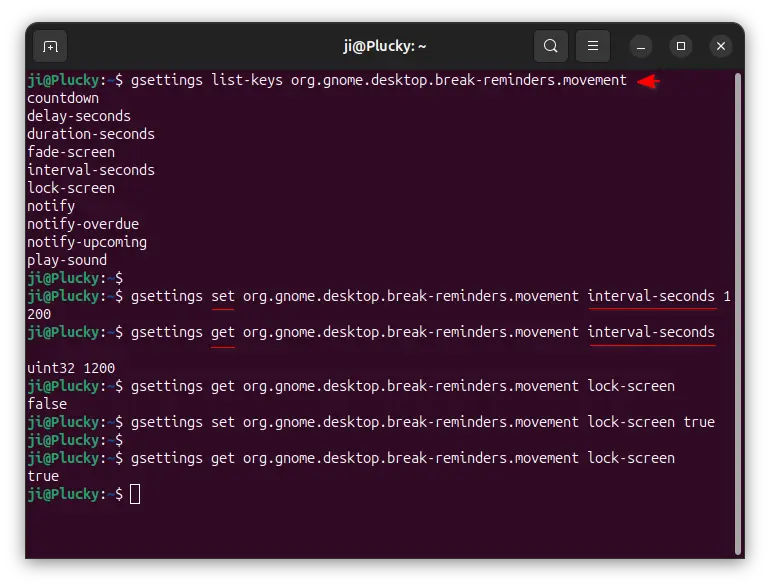Click the 'play-sound' output line
770x587 pixels.
click(x=67, y=260)
